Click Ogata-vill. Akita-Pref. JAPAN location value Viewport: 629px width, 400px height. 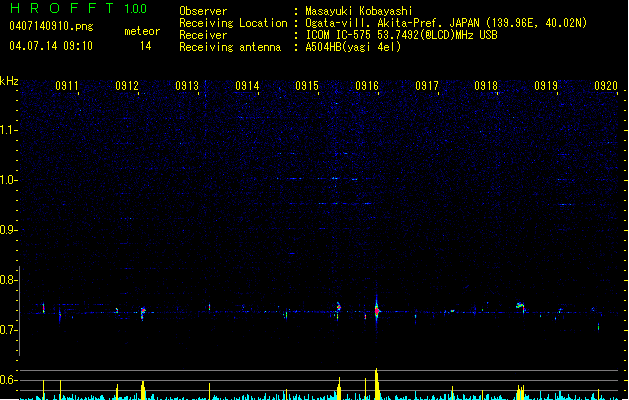tap(446, 23)
